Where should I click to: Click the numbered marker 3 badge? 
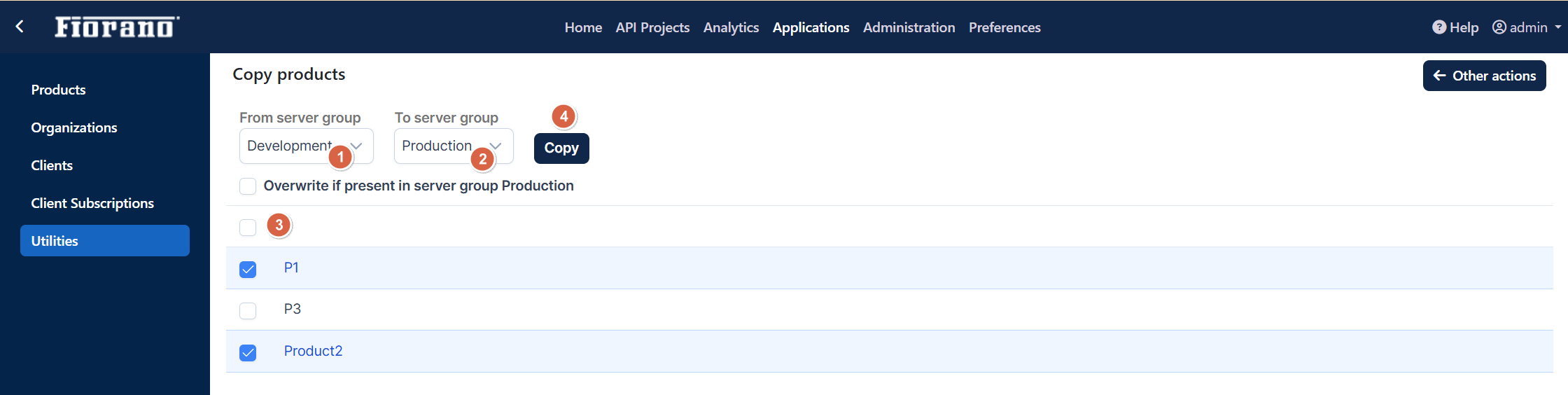tap(279, 225)
